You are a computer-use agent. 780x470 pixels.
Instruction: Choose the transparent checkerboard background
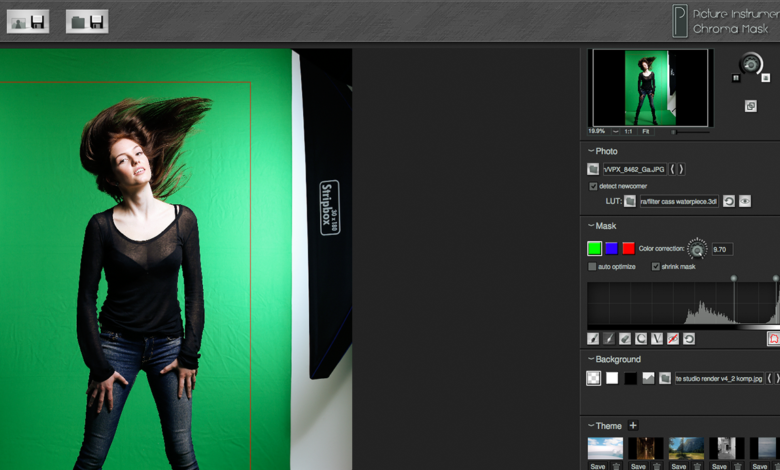(593, 379)
